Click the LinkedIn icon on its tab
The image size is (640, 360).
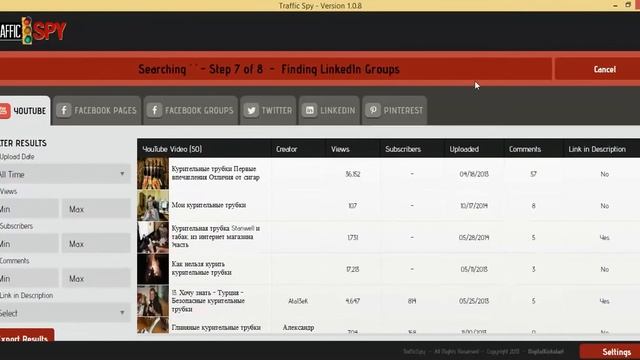coord(310,110)
